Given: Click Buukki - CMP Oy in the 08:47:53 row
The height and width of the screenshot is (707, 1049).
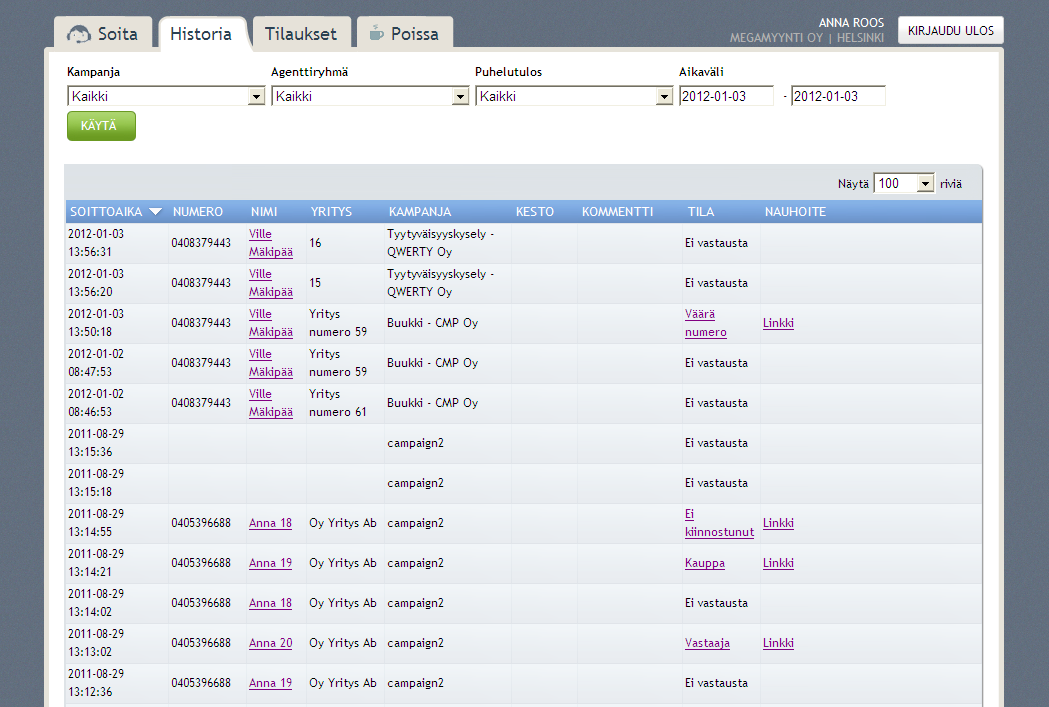Looking at the screenshot, I should (432, 363).
